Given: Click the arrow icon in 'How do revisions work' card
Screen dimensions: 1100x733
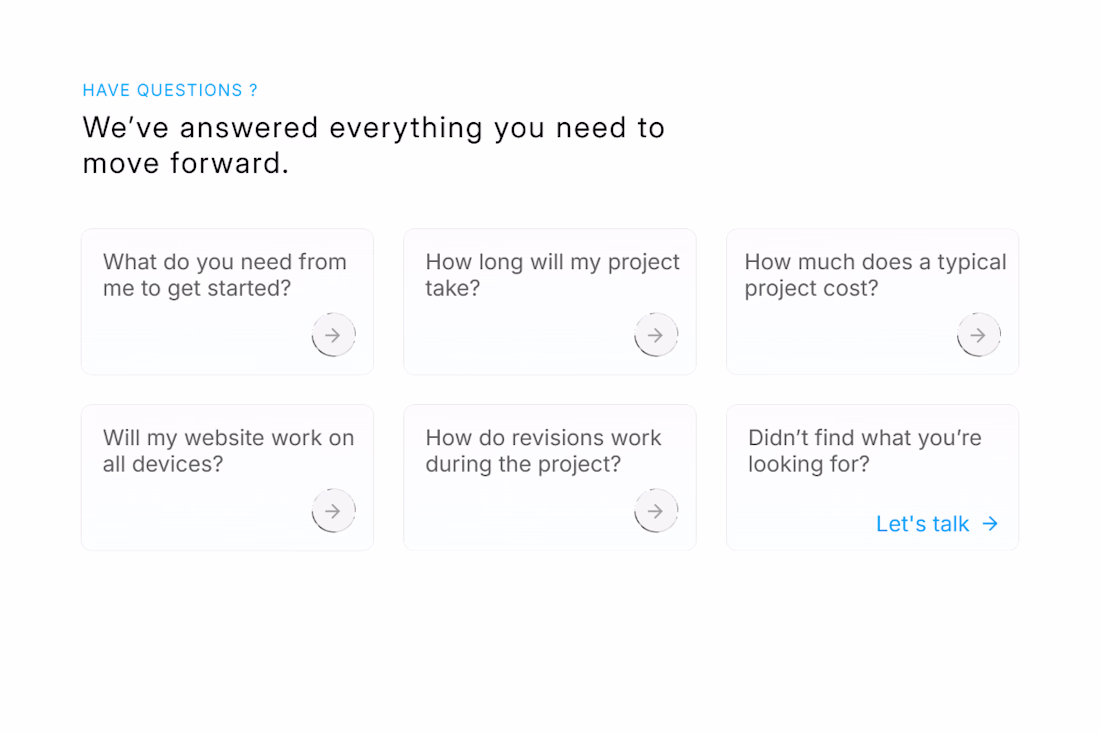Looking at the screenshot, I should point(656,511).
